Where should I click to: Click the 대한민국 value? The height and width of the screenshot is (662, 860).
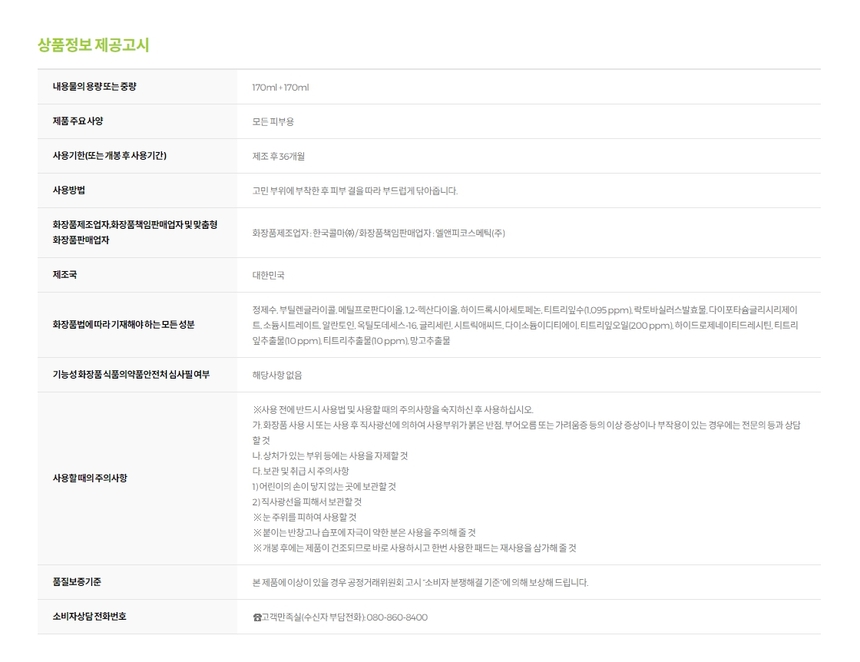click(x=268, y=275)
